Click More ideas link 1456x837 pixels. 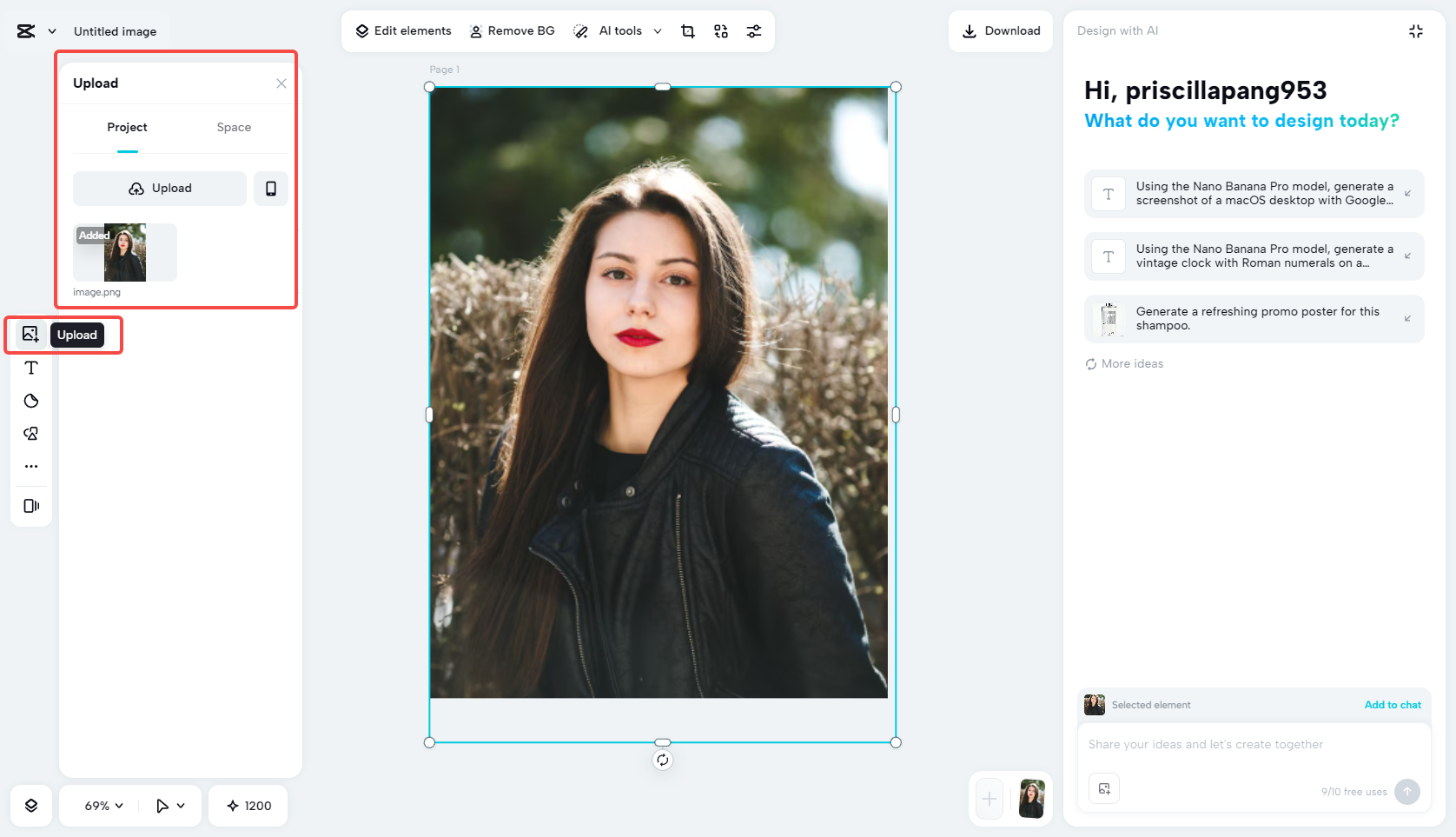click(x=1124, y=364)
